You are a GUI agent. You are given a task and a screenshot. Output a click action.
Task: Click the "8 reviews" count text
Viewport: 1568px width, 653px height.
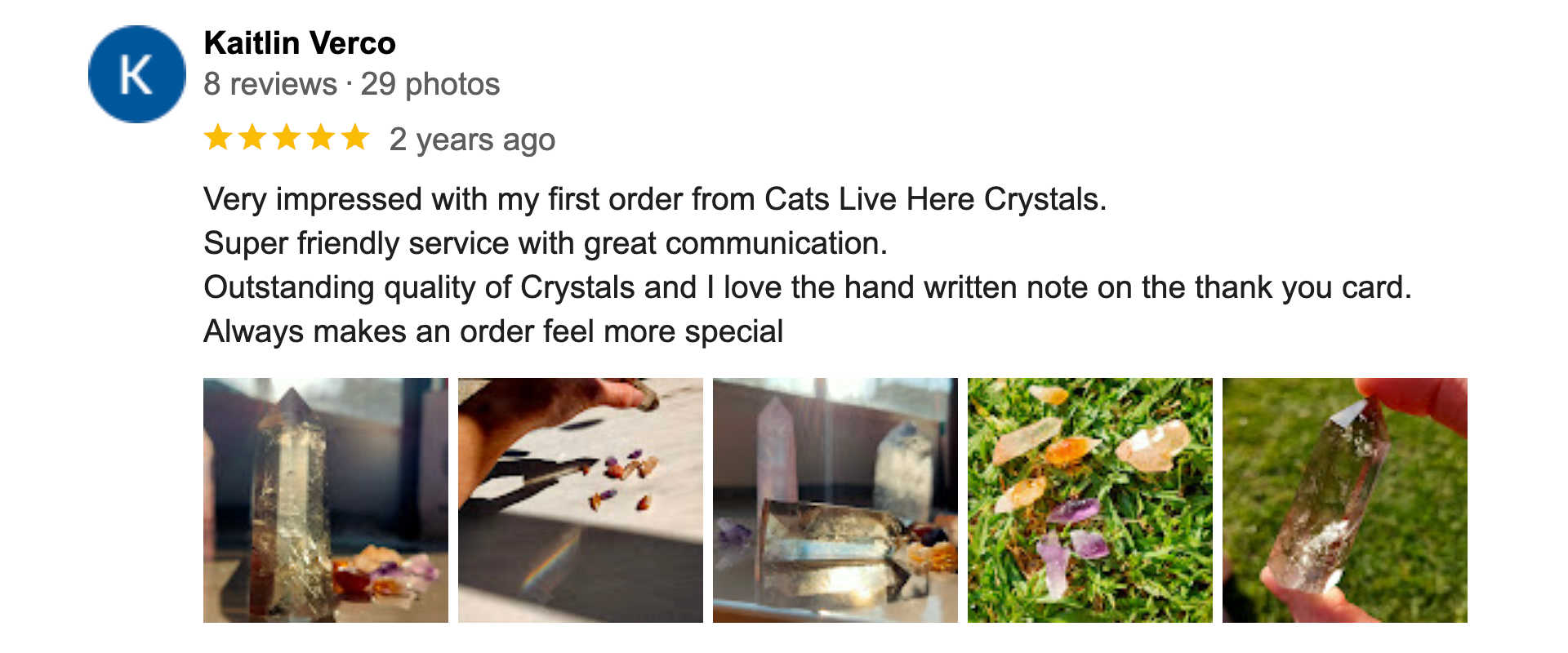pos(269,84)
